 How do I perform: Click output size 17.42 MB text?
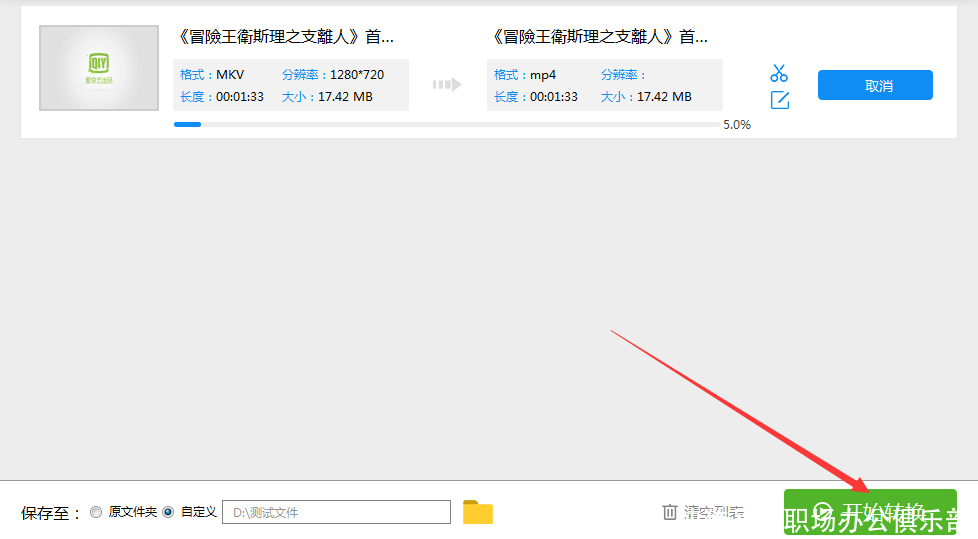pyautogui.click(x=664, y=97)
